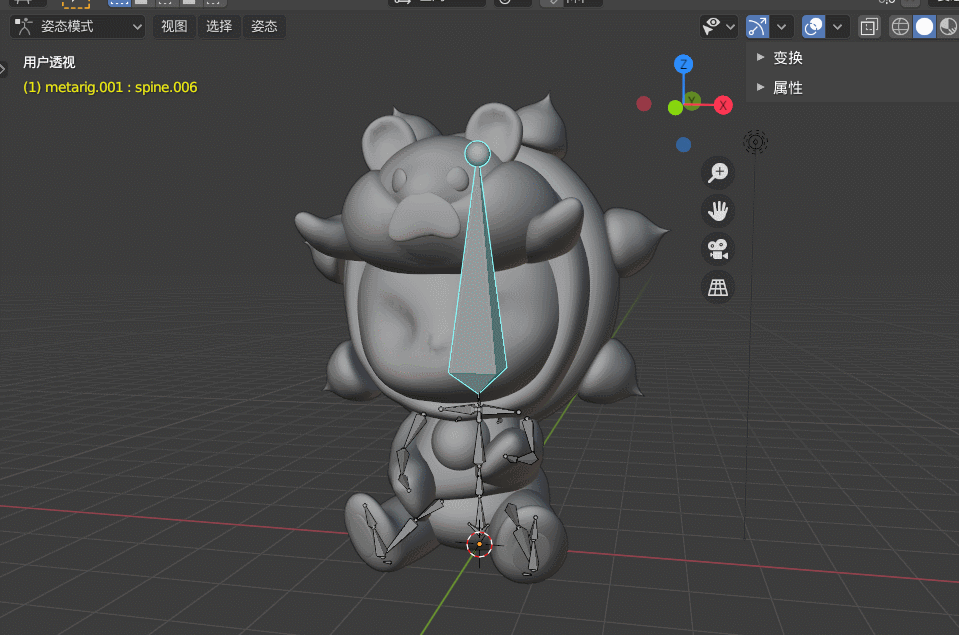Toggle perspective/orthographic grid icon
959x635 pixels.
[717, 288]
